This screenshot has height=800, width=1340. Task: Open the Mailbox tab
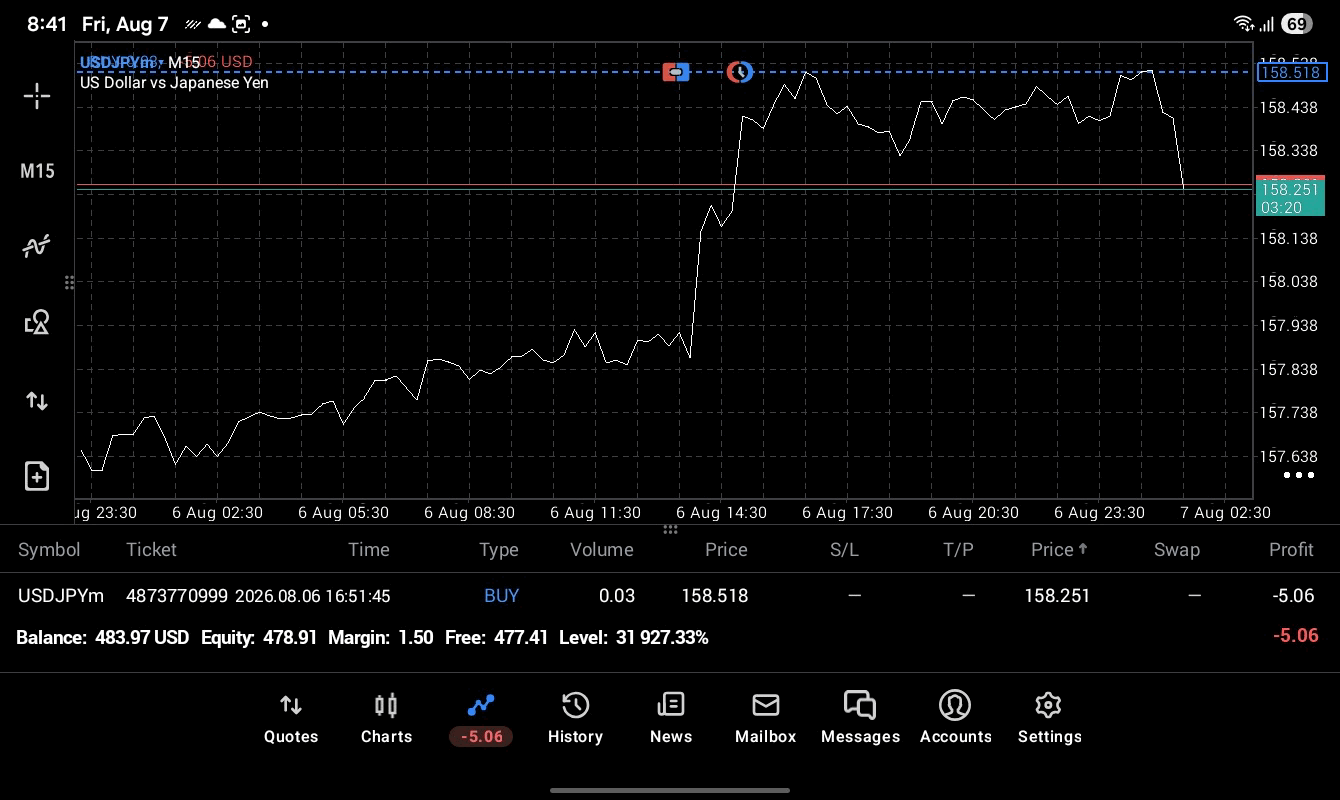[x=765, y=719]
